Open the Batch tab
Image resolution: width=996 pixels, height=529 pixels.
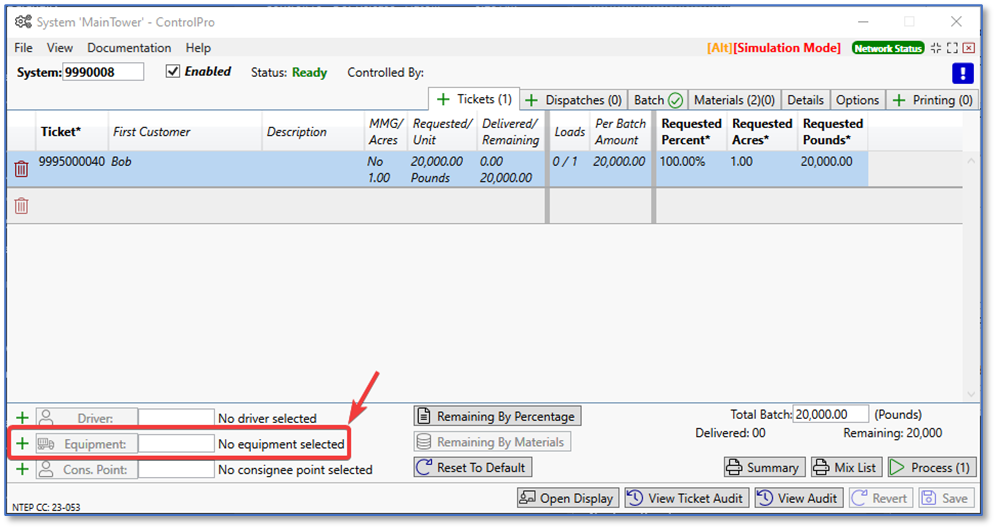click(658, 100)
